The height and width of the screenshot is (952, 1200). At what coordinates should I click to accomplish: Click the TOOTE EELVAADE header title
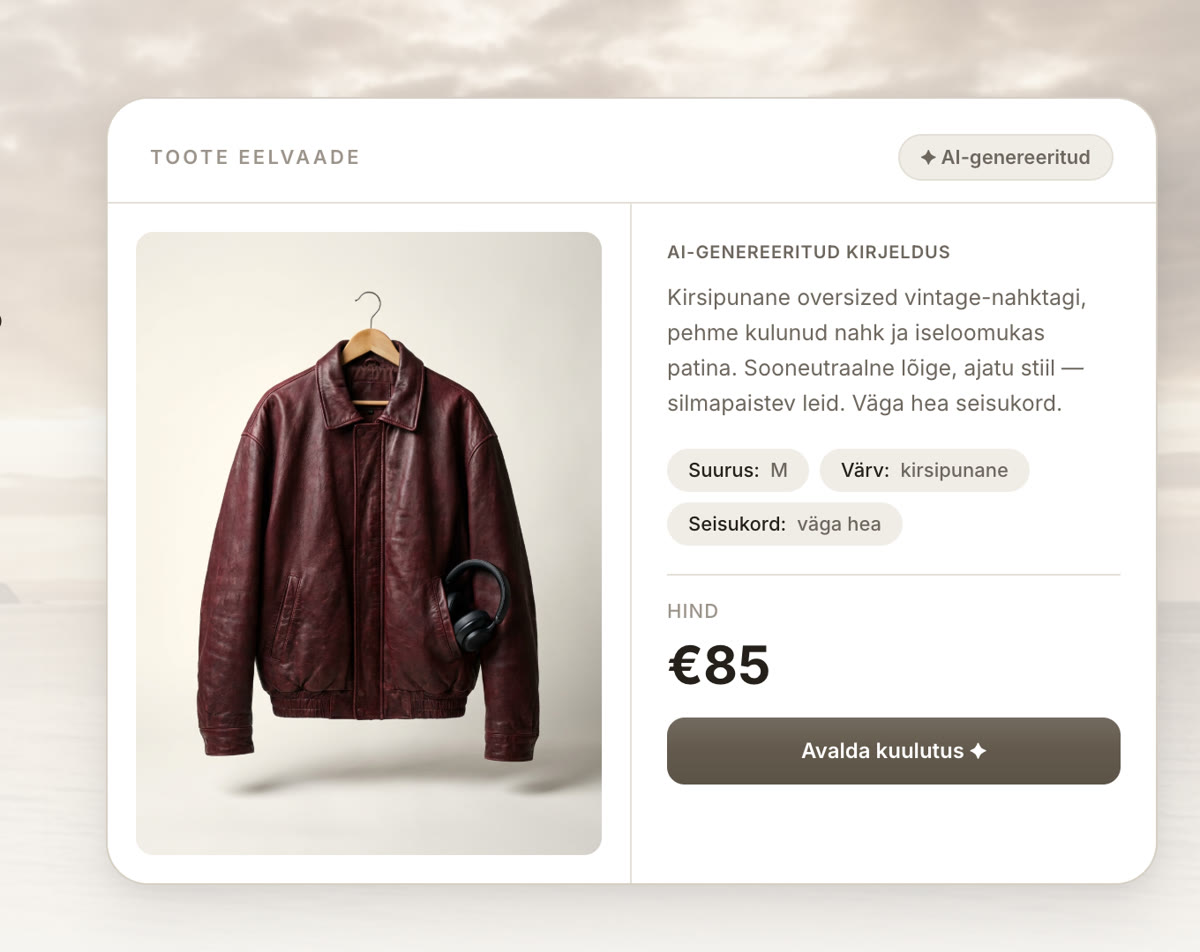coord(255,157)
